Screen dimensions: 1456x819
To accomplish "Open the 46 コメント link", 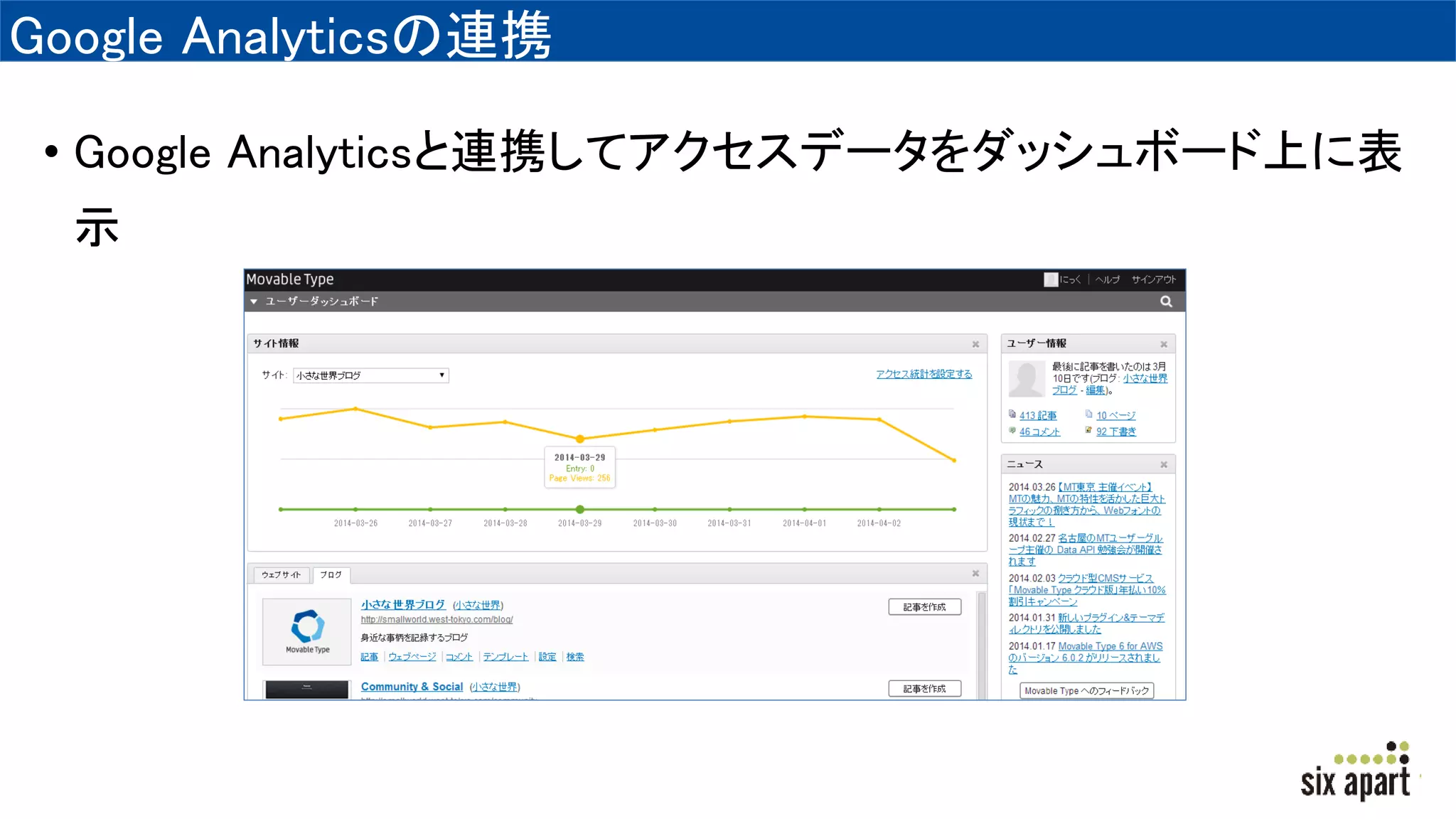I will pos(1039,432).
